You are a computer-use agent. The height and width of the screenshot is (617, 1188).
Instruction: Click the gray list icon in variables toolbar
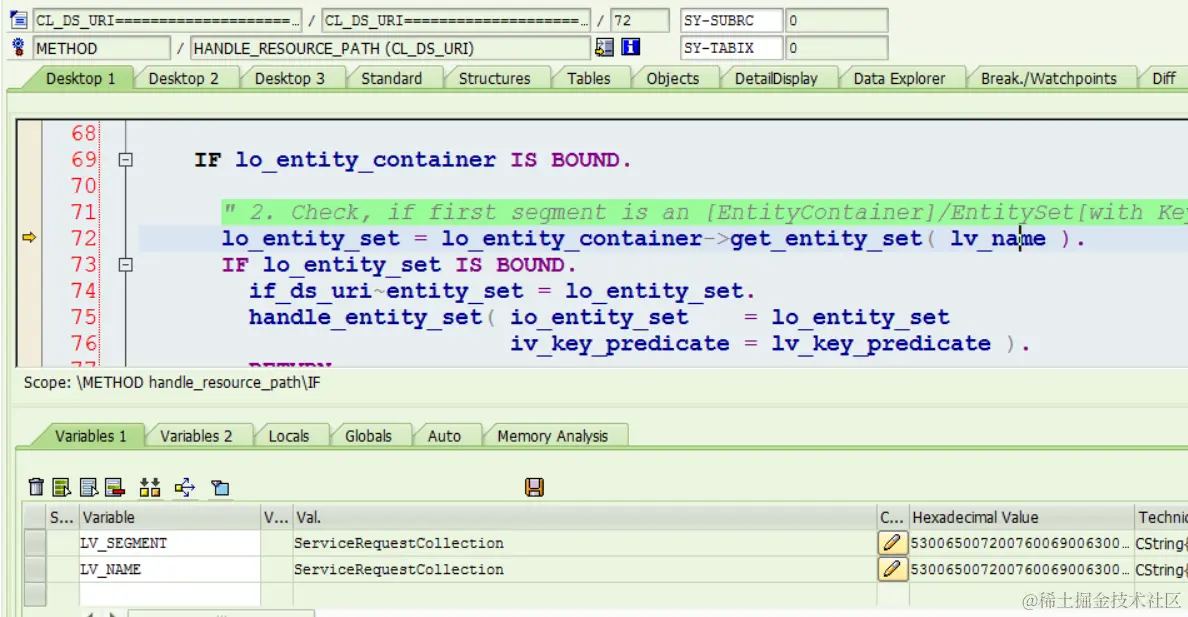point(88,487)
